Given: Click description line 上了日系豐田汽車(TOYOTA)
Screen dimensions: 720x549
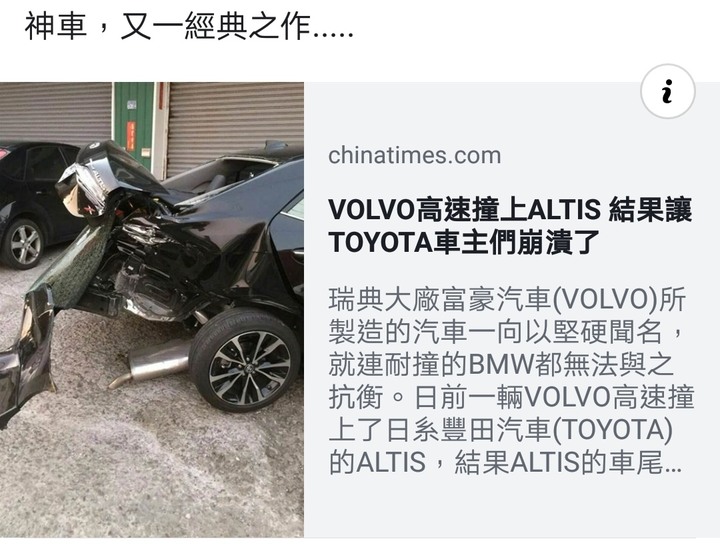Looking at the screenshot, I should click(501, 430).
